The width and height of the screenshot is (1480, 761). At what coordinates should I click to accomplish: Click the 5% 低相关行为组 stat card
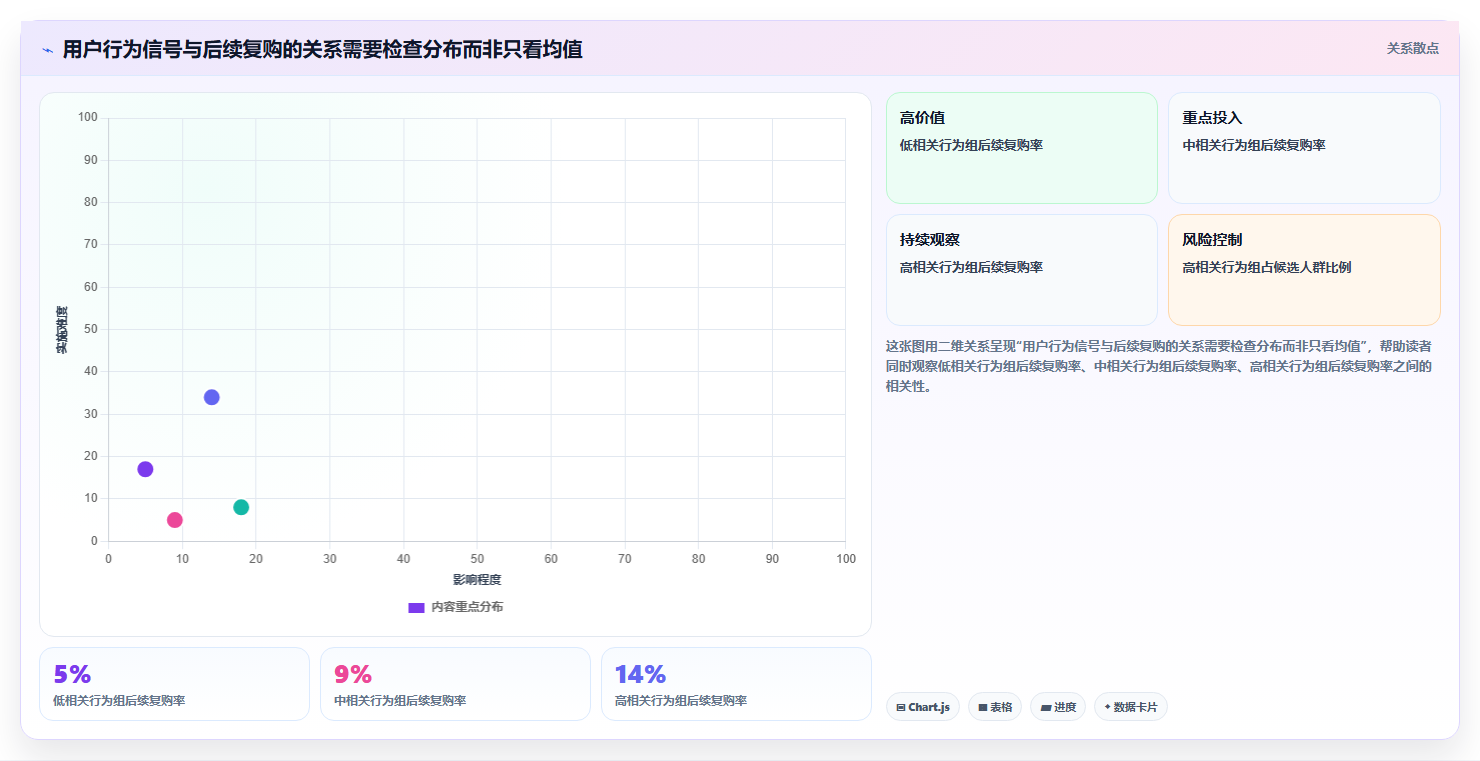tap(174, 684)
